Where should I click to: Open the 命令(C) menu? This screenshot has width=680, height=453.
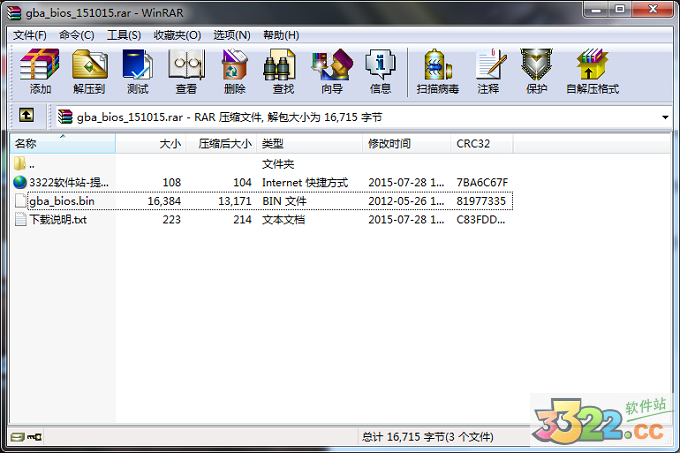point(77,35)
